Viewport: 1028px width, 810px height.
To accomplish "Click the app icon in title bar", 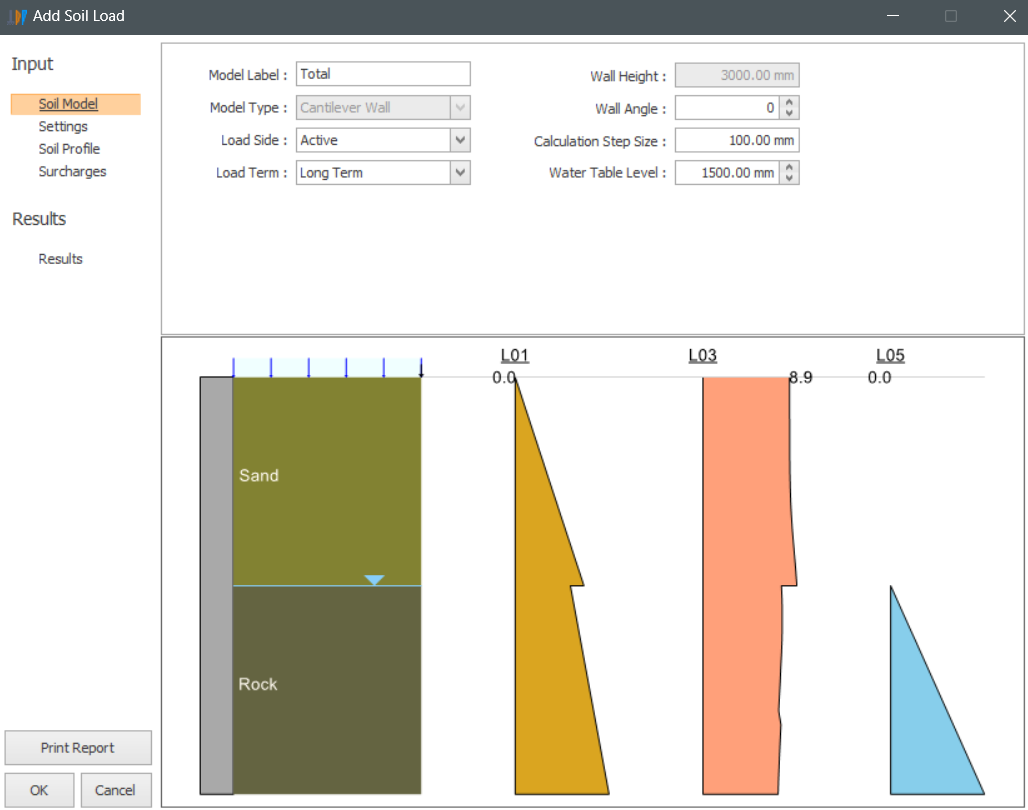I will [x=15, y=16].
